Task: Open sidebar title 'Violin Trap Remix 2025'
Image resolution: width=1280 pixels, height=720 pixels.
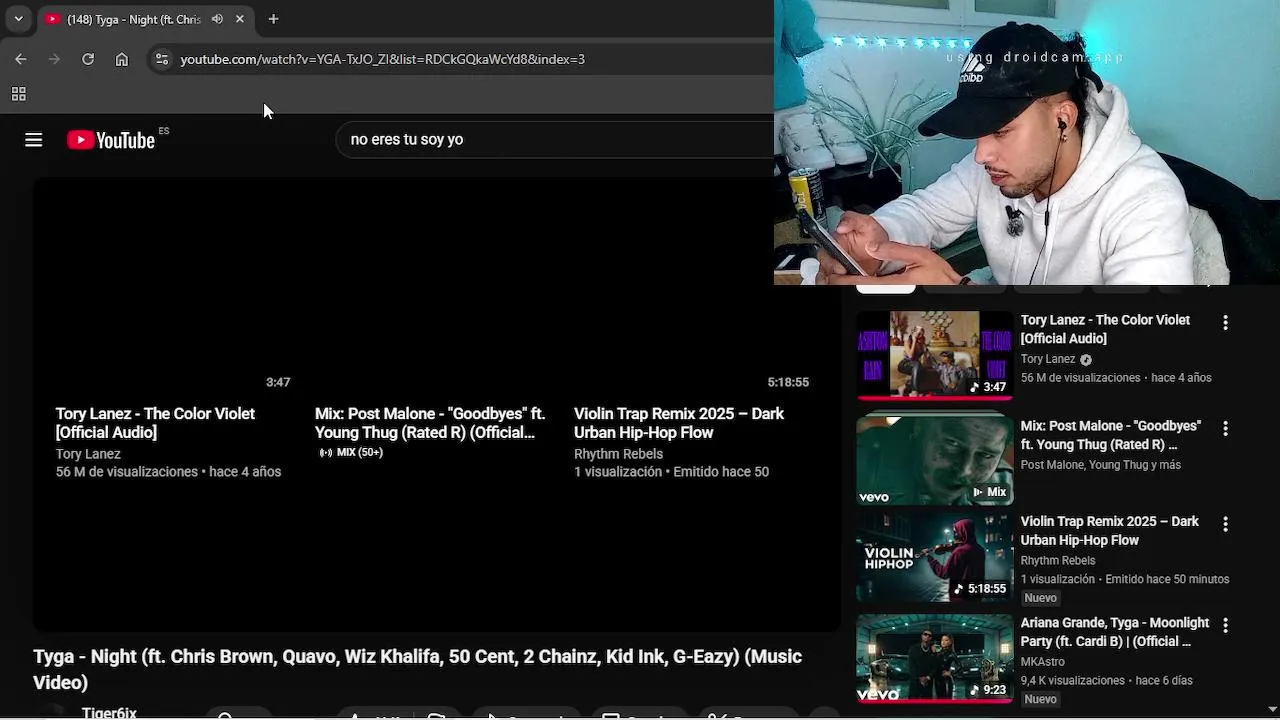Action: pyautogui.click(x=1109, y=531)
